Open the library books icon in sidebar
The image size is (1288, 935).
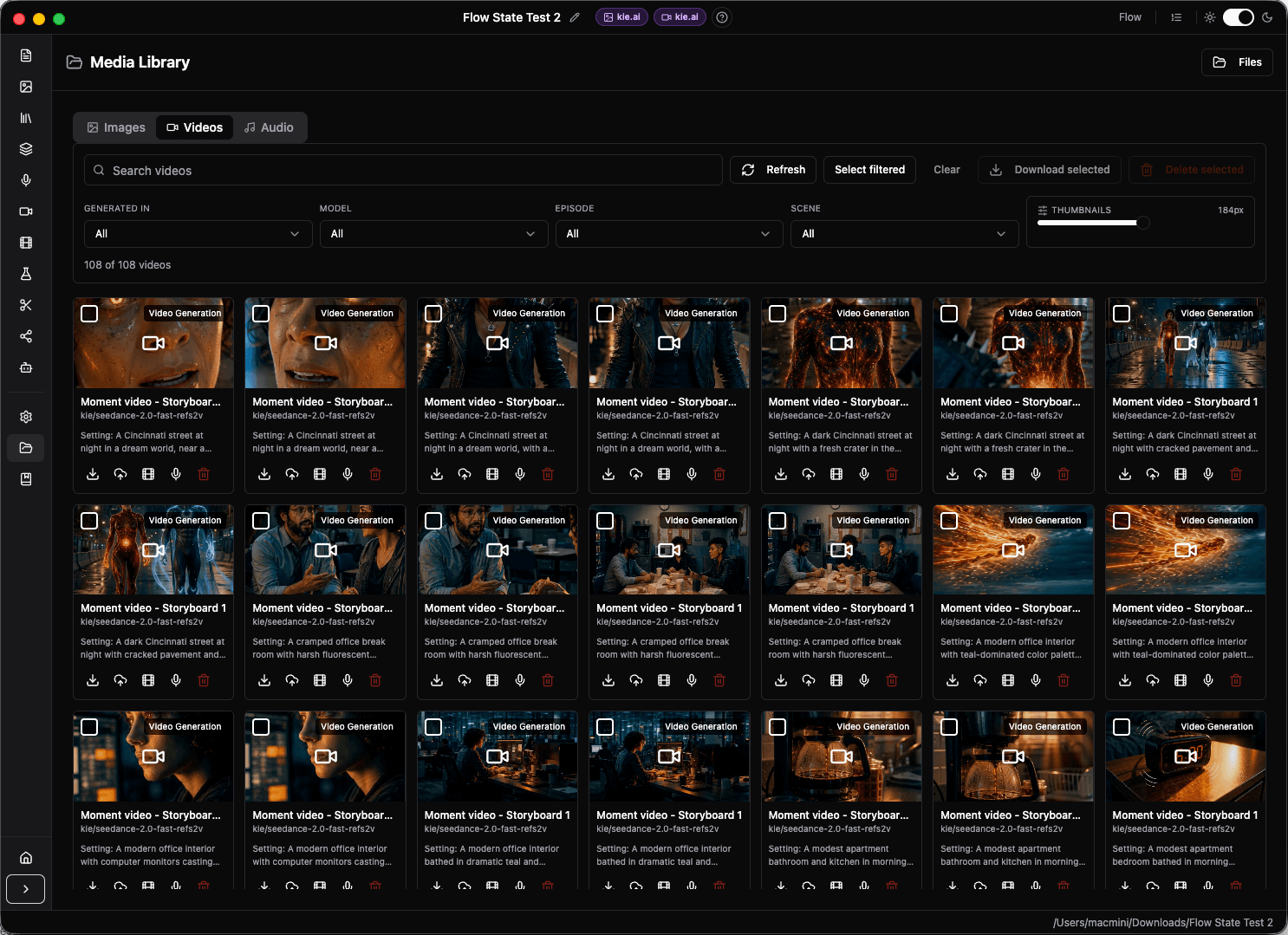coord(26,118)
